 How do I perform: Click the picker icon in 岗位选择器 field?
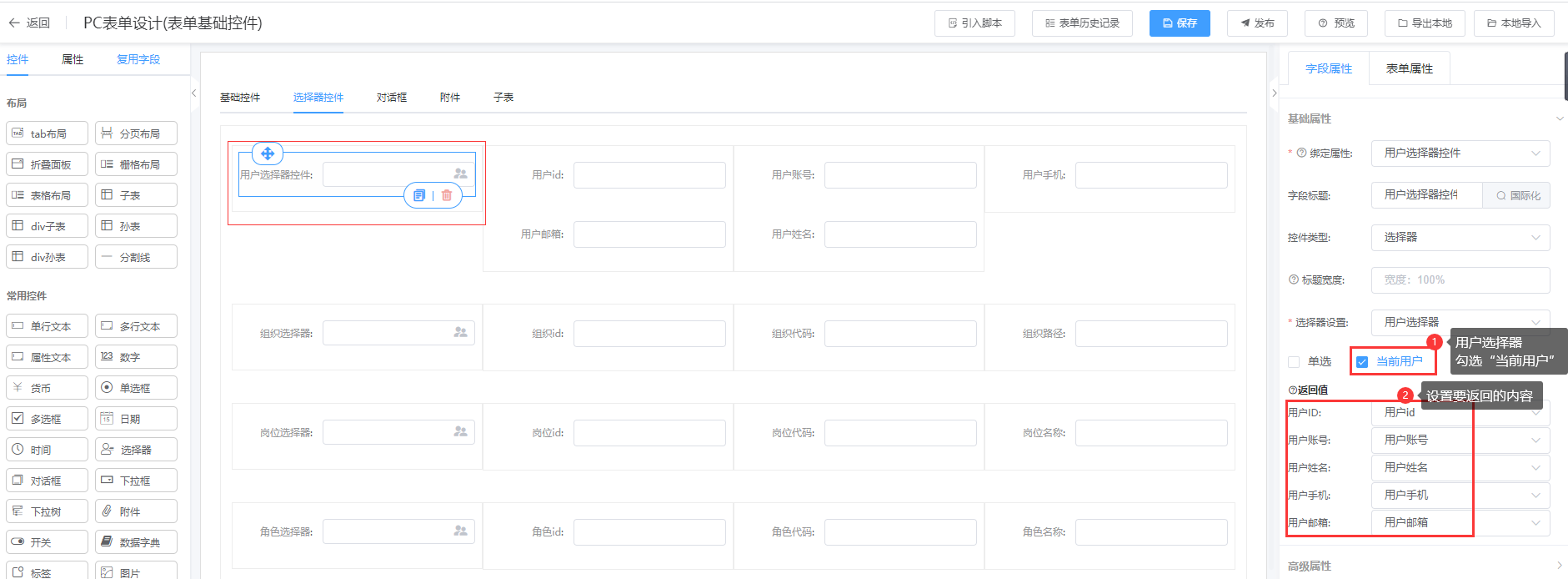point(460,431)
